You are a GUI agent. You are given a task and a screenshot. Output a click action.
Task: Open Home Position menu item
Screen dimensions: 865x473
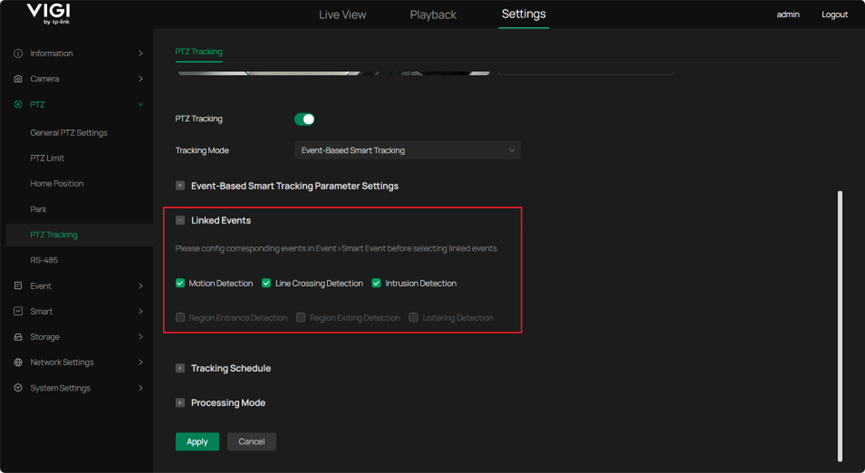[x=57, y=183]
